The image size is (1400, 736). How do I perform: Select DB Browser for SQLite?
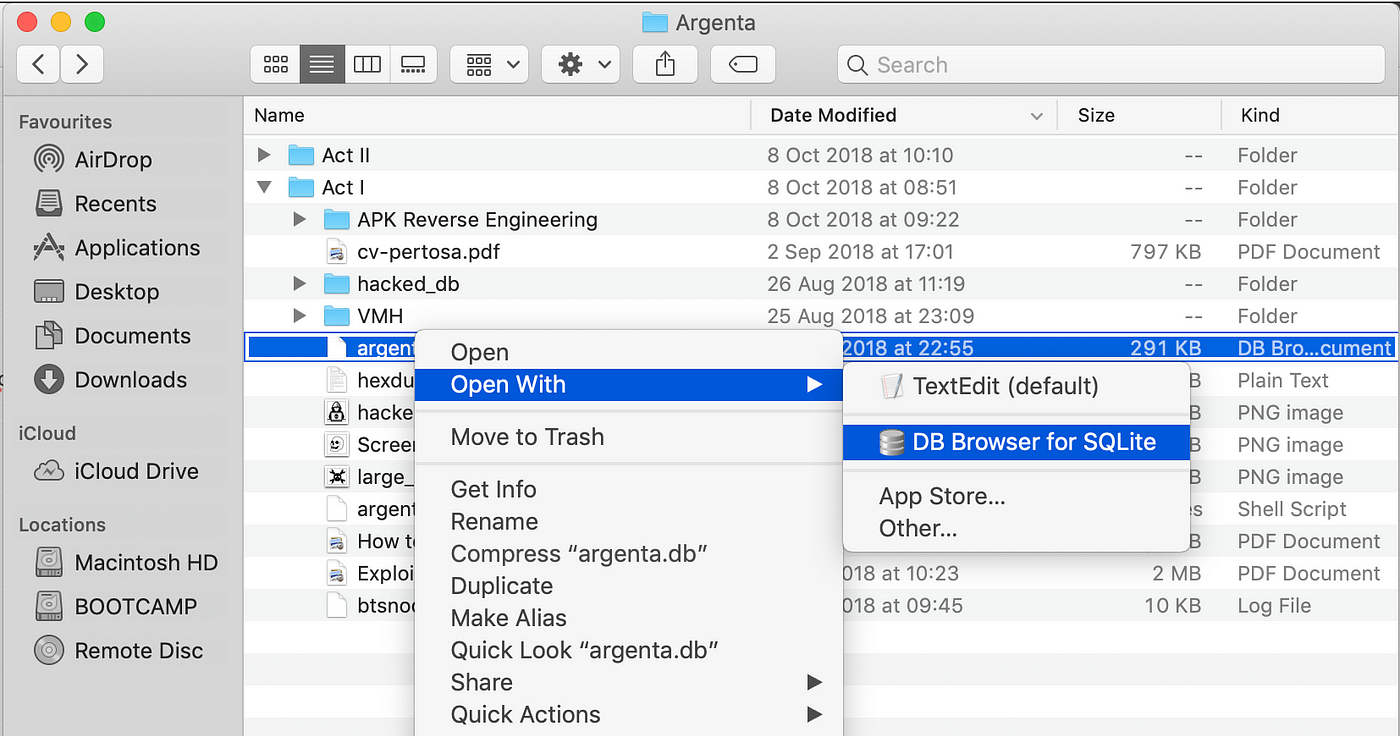click(1016, 442)
